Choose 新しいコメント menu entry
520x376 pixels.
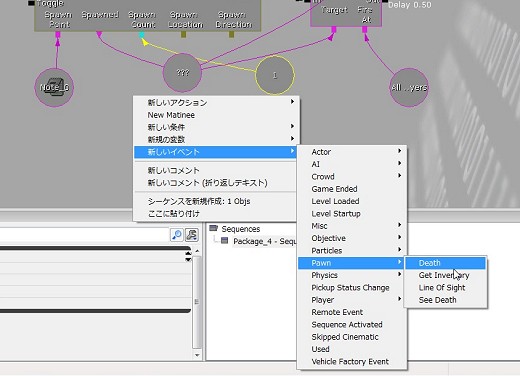216,170
